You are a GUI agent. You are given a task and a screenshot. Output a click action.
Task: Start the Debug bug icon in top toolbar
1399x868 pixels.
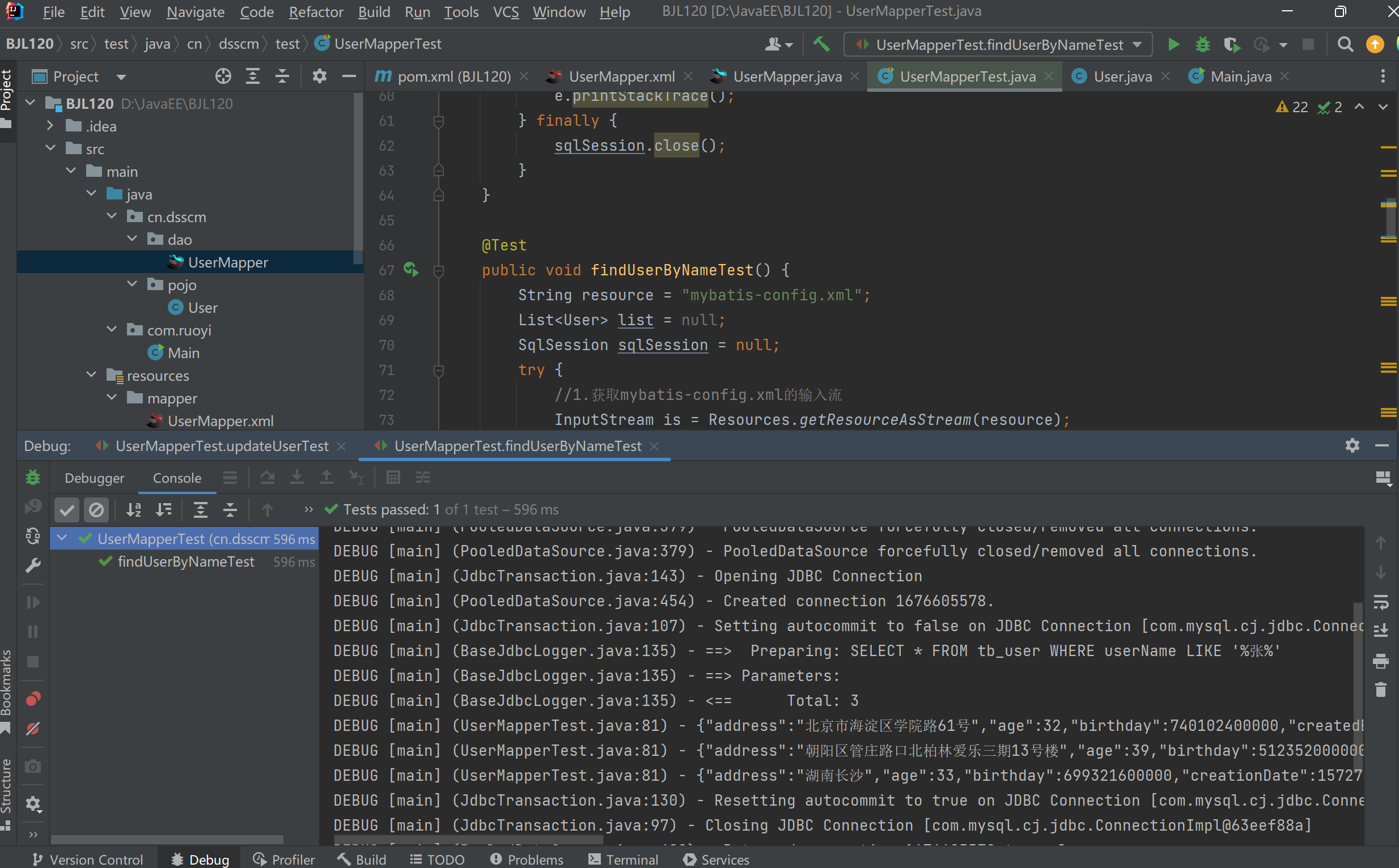(x=1202, y=44)
